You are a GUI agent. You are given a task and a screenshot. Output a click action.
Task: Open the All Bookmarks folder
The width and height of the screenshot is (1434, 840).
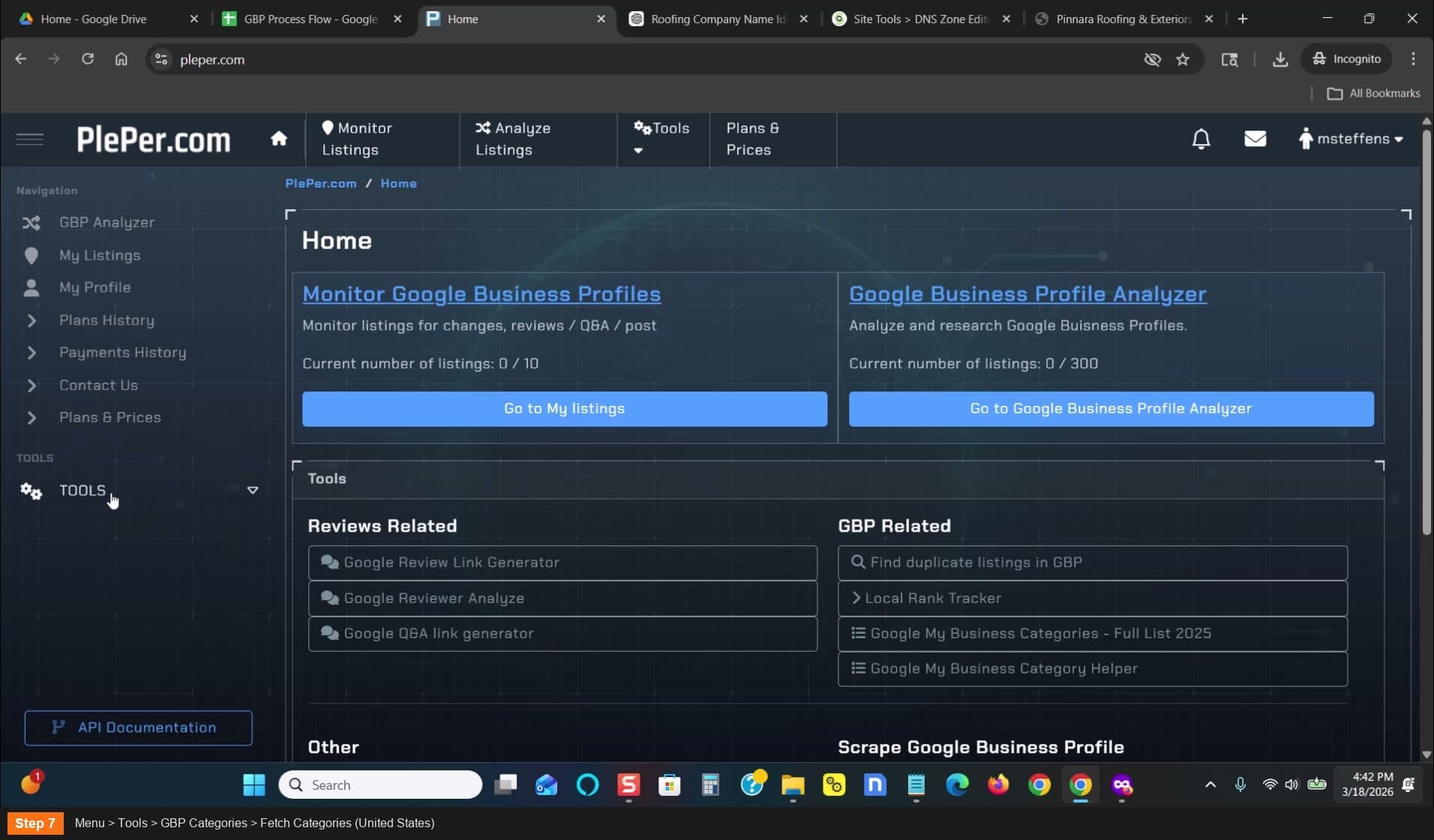click(1374, 94)
